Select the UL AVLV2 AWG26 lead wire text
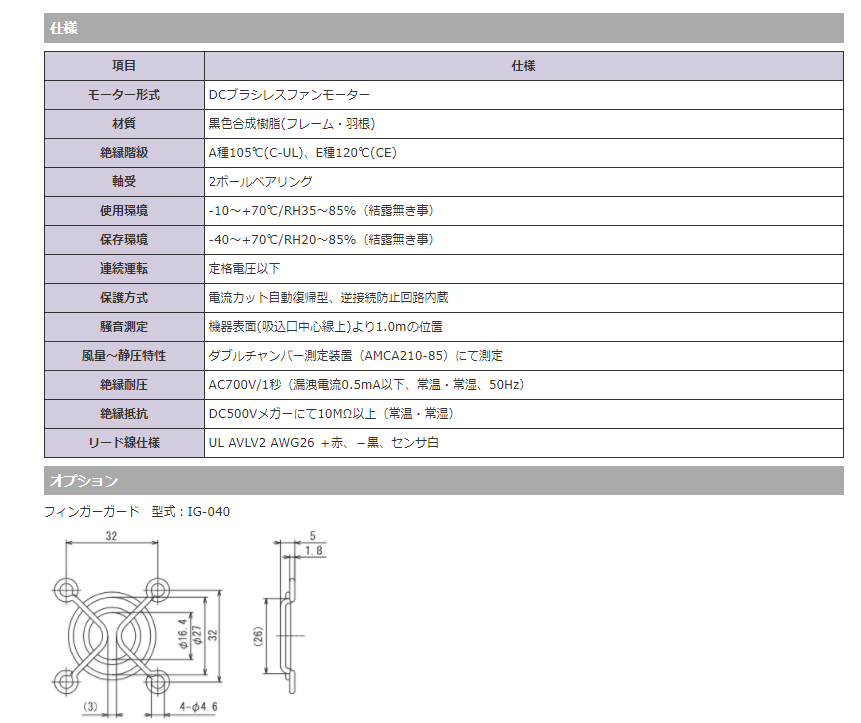 [x=323, y=443]
